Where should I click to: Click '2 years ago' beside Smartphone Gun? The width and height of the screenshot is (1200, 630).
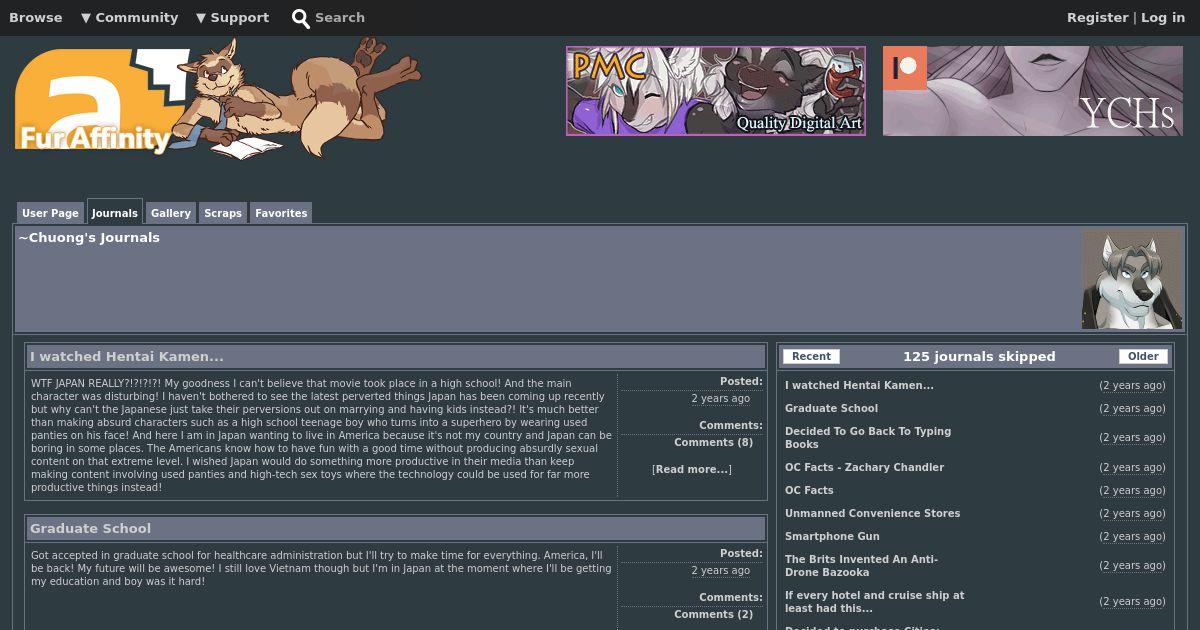[x=1132, y=536]
